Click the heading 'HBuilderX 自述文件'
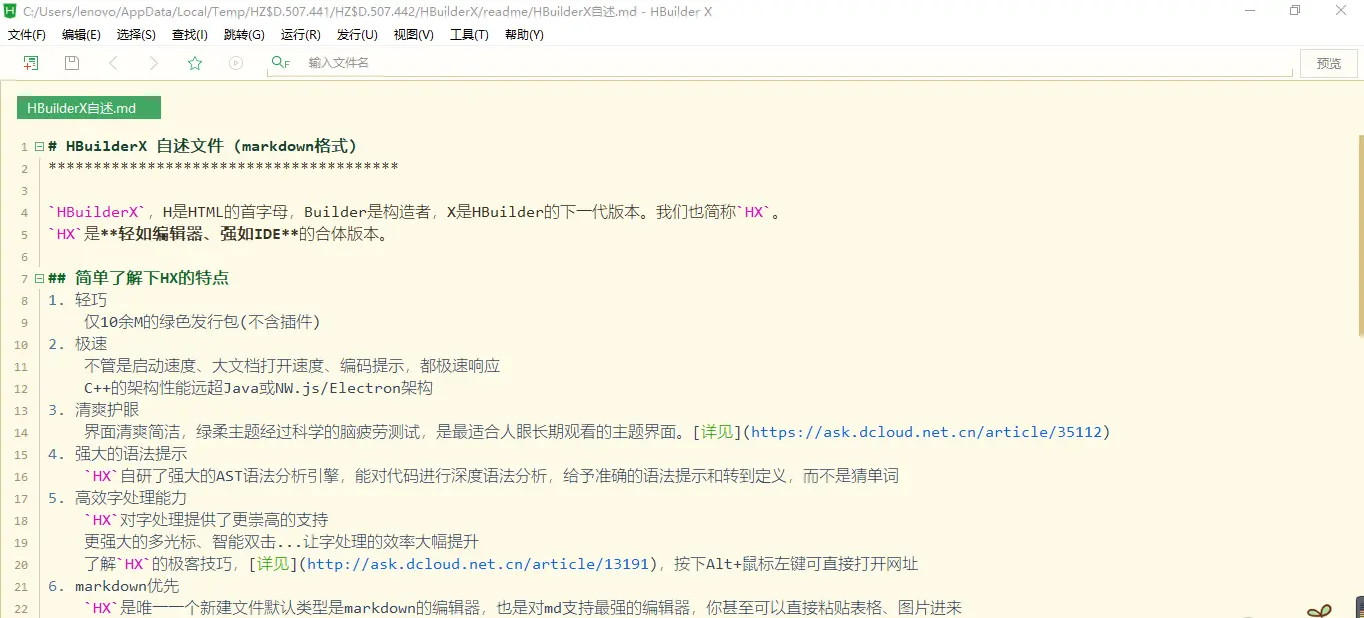The width and height of the screenshot is (1364, 618). coord(144,146)
